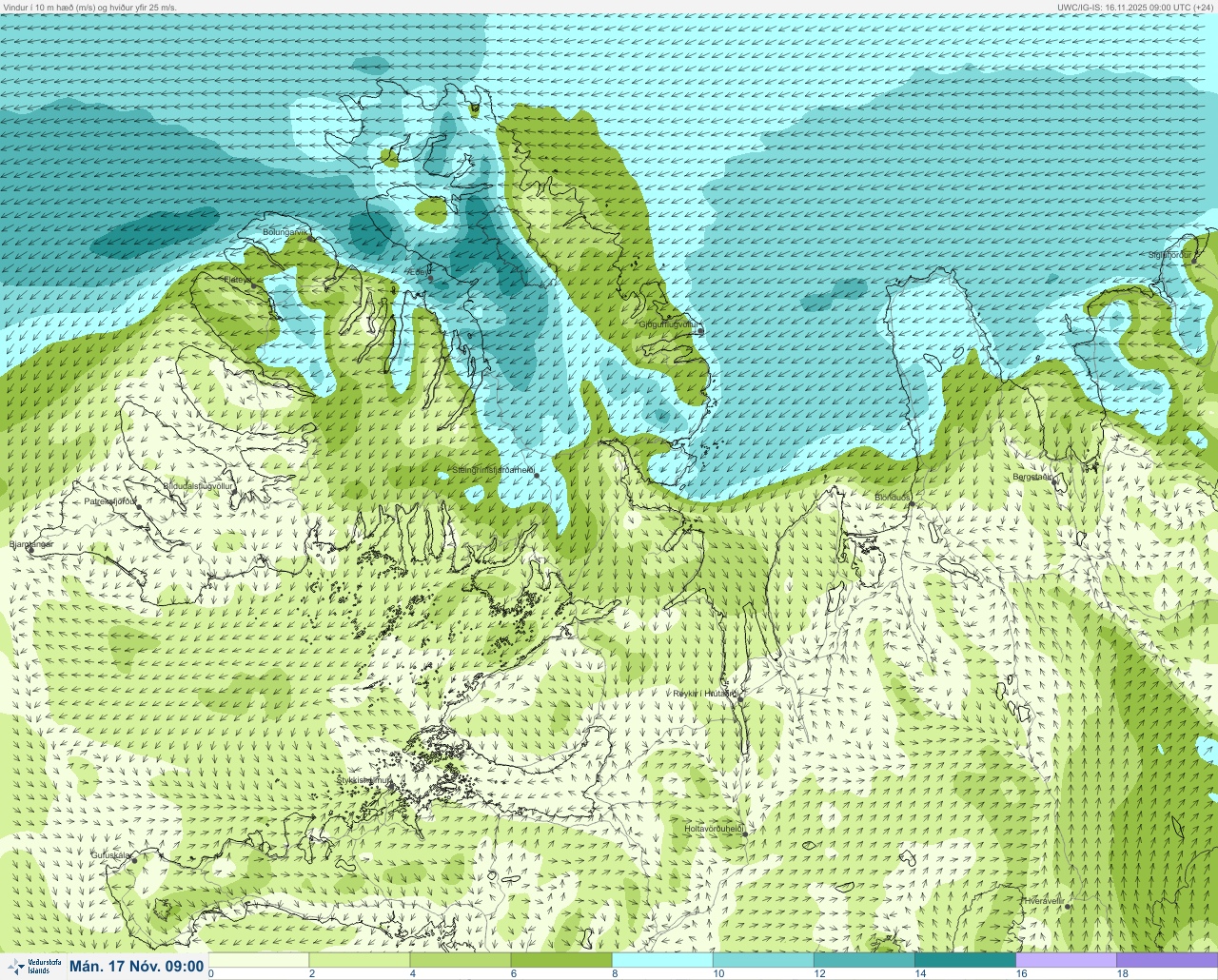The height and width of the screenshot is (980, 1218).
Task: Click the Holtavörðuheiði station label
Action: [x=714, y=829]
